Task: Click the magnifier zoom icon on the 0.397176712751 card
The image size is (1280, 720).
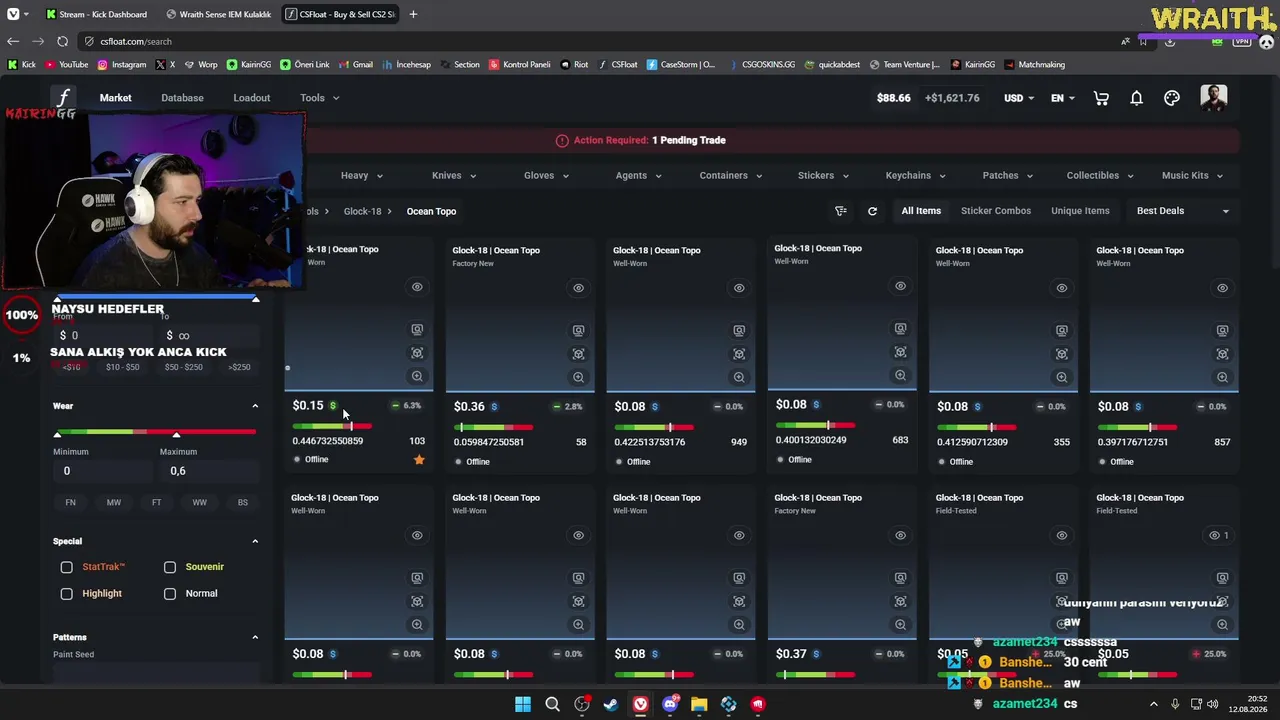Action: 1222,377
